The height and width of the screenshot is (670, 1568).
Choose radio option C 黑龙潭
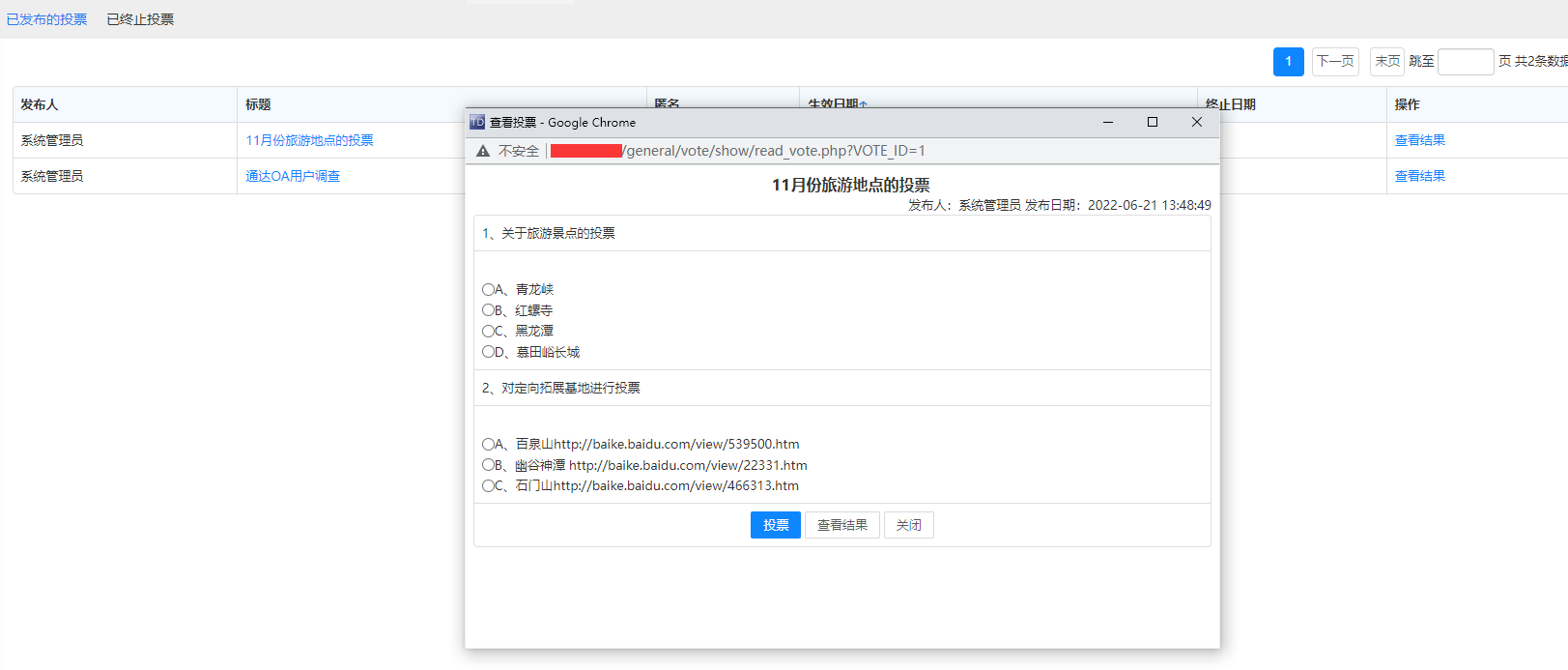pos(488,331)
